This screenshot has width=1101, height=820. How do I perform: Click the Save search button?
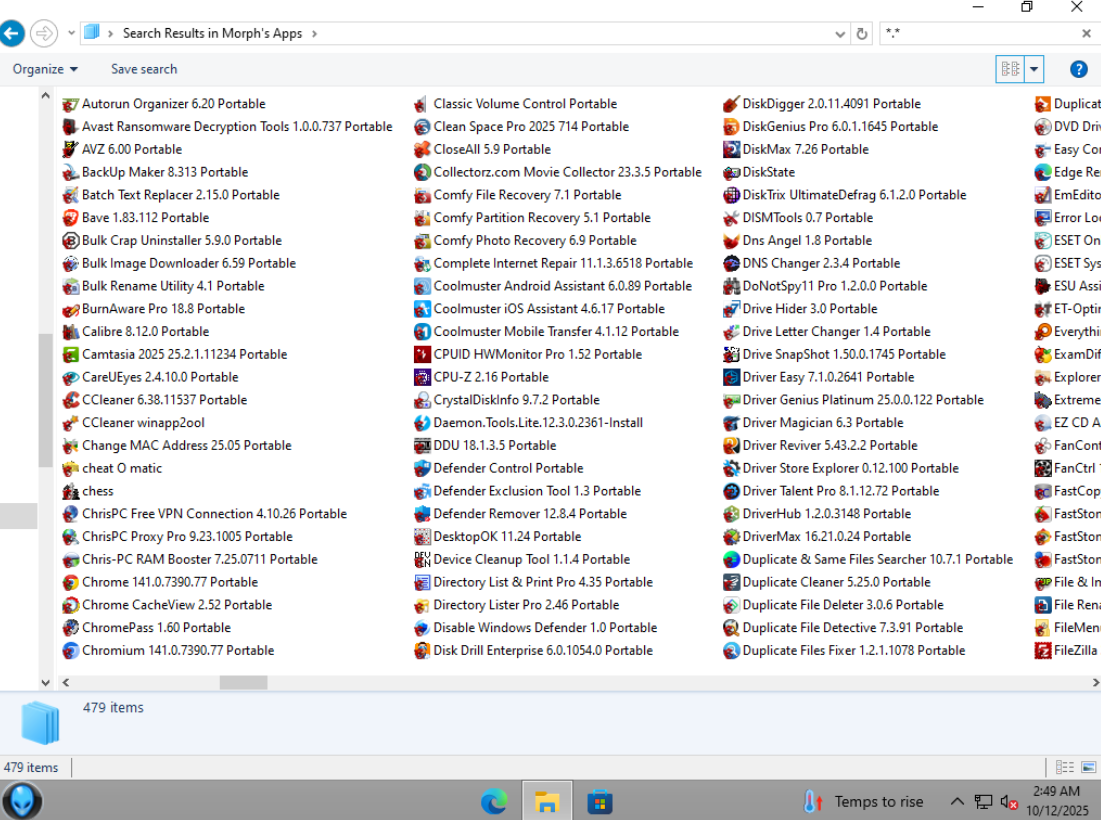144,69
